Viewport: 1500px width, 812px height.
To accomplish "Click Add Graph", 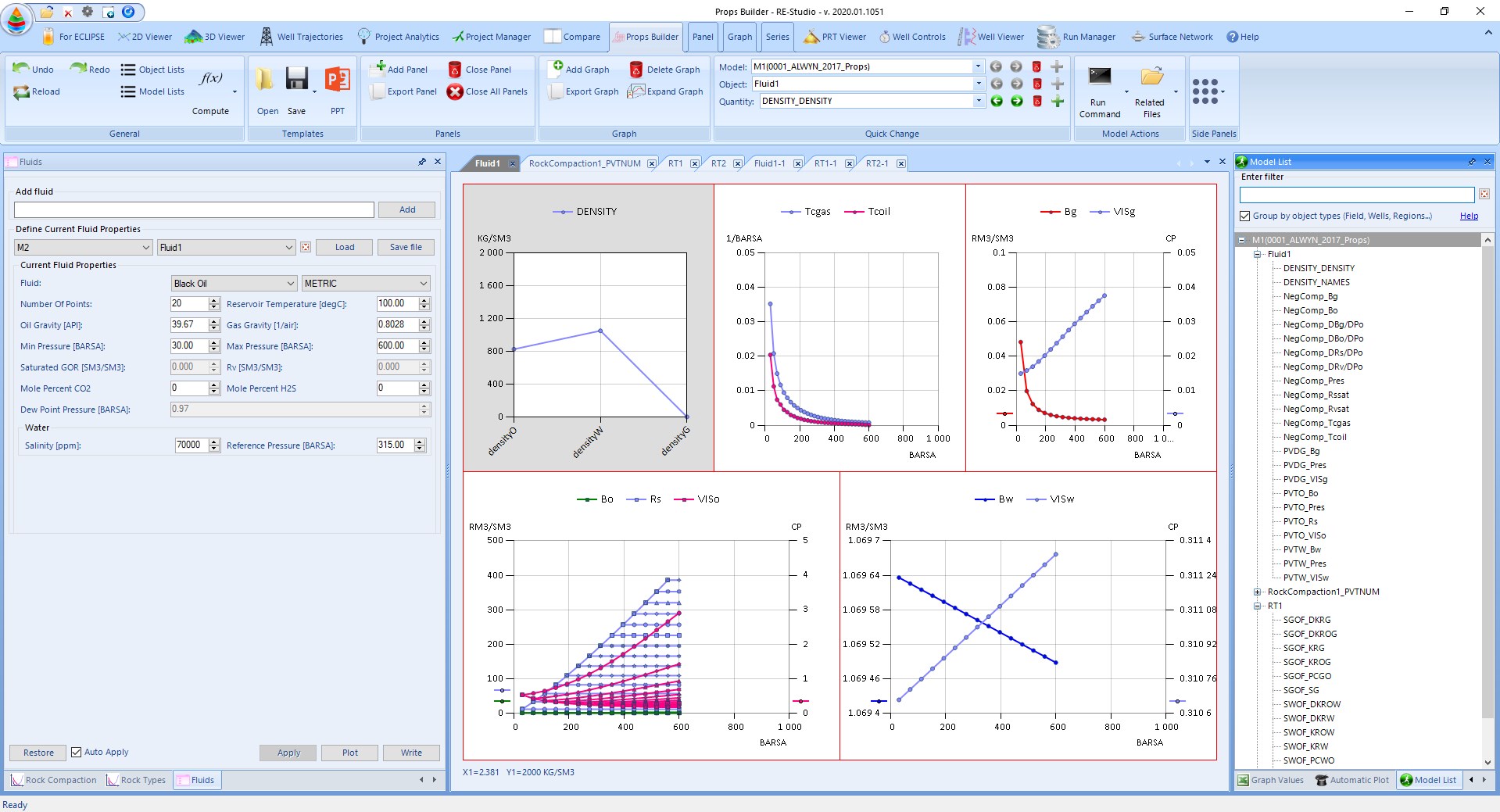I will [x=579, y=69].
